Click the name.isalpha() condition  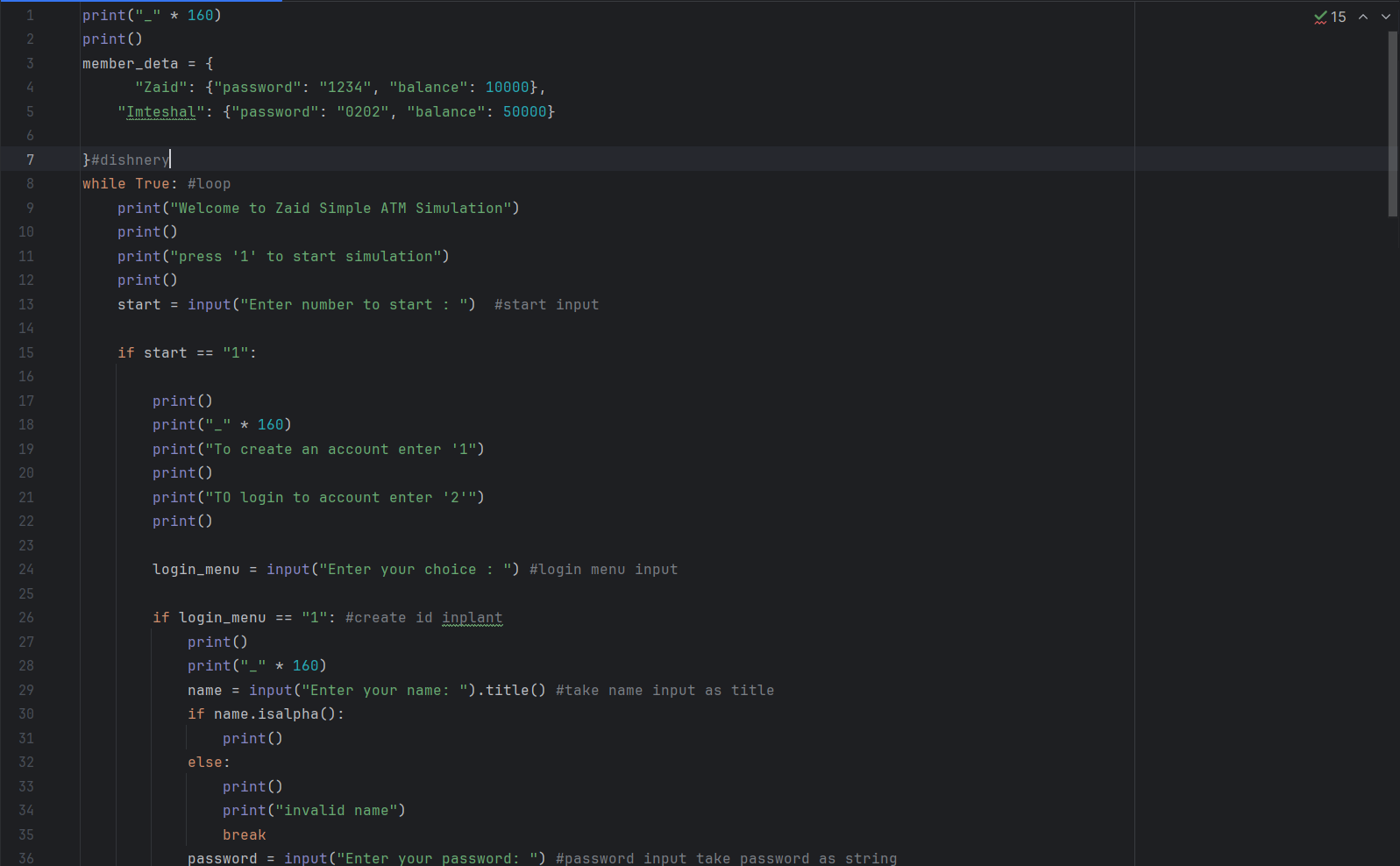click(x=274, y=714)
